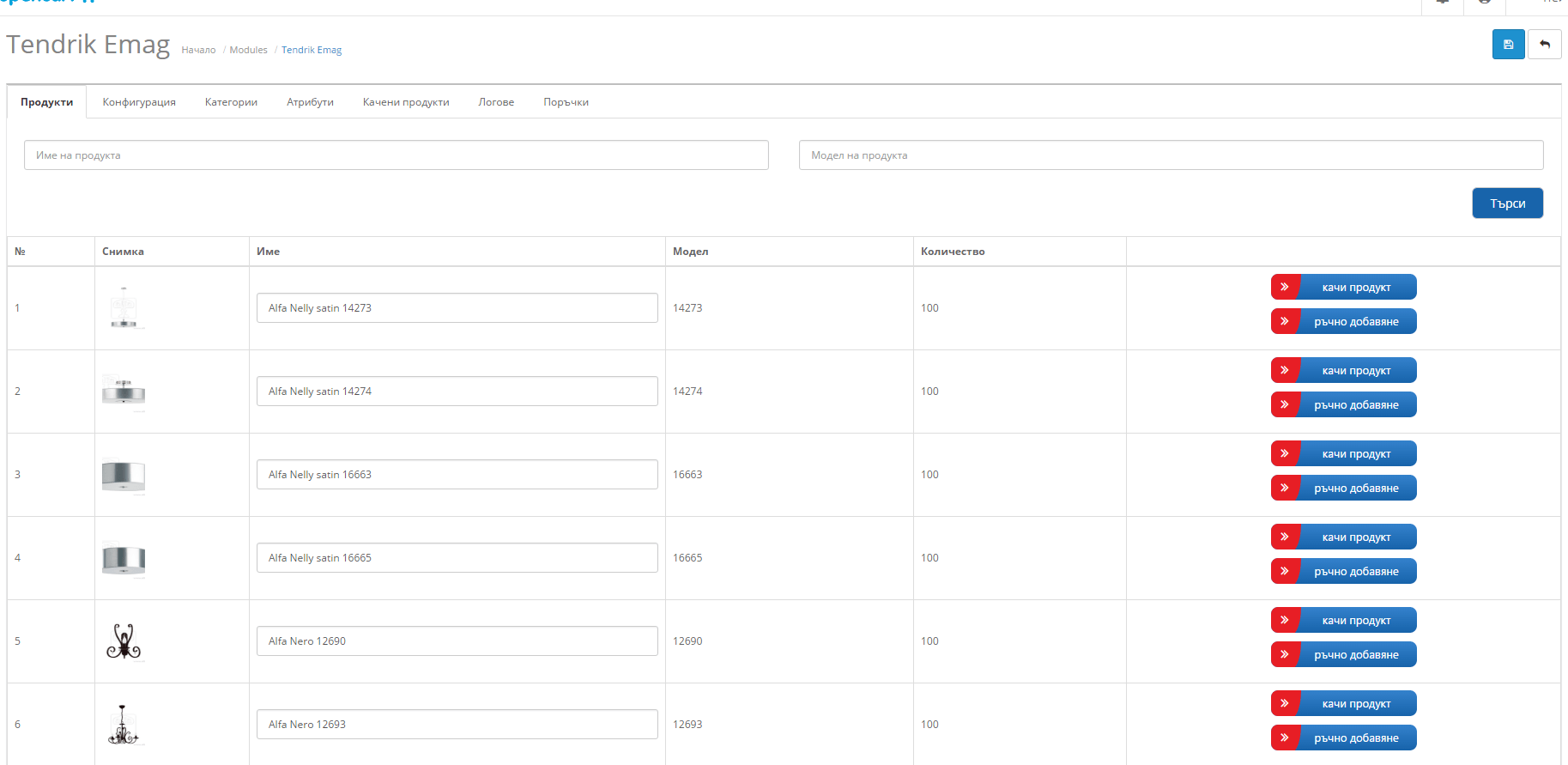The image size is (1568, 765).
Task: Click the back arrow icon button
Action: tap(1545, 45)
